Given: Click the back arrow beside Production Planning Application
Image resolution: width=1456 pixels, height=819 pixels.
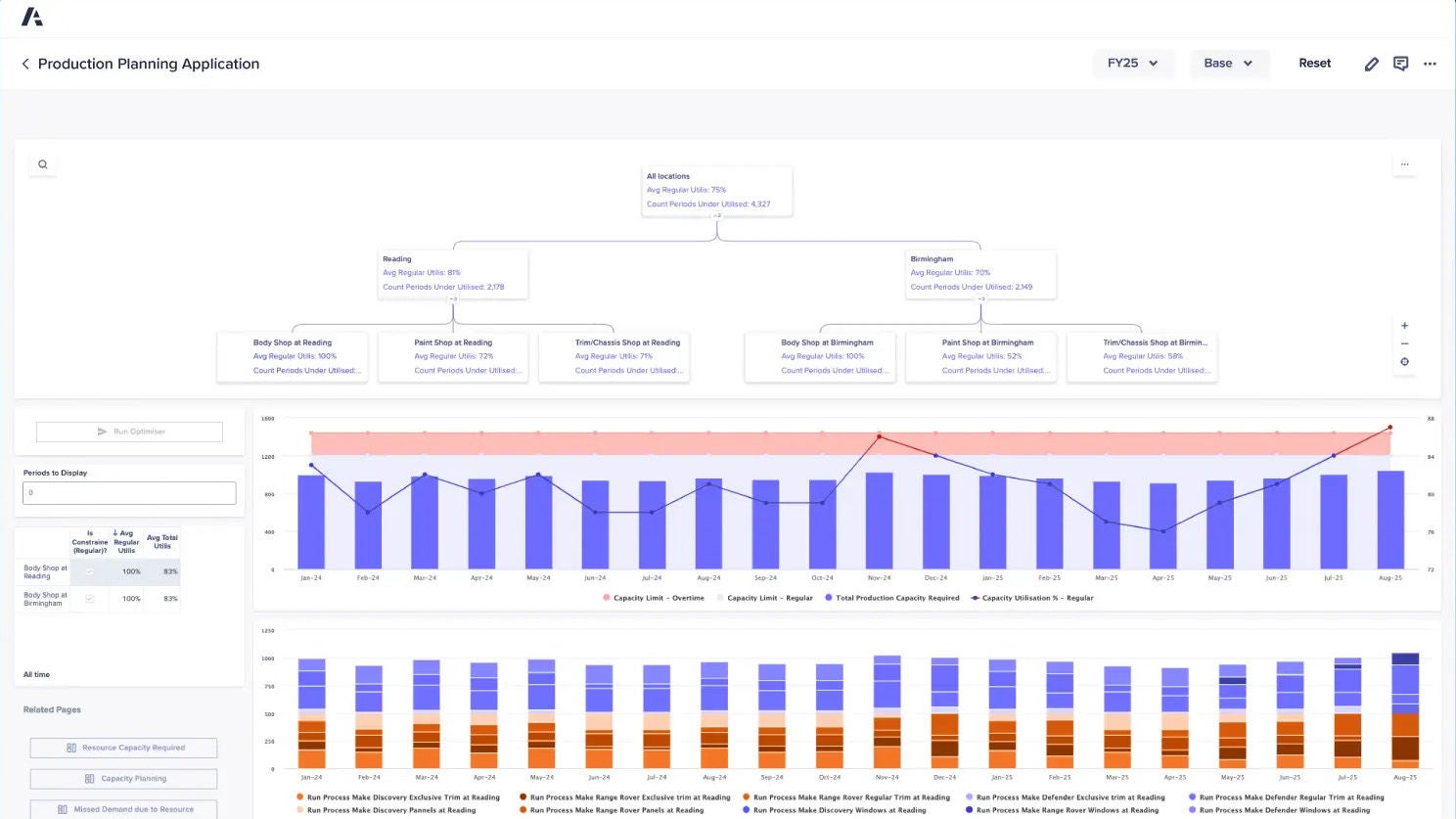Looking at the screenshot, I should [x=24, y=64].
